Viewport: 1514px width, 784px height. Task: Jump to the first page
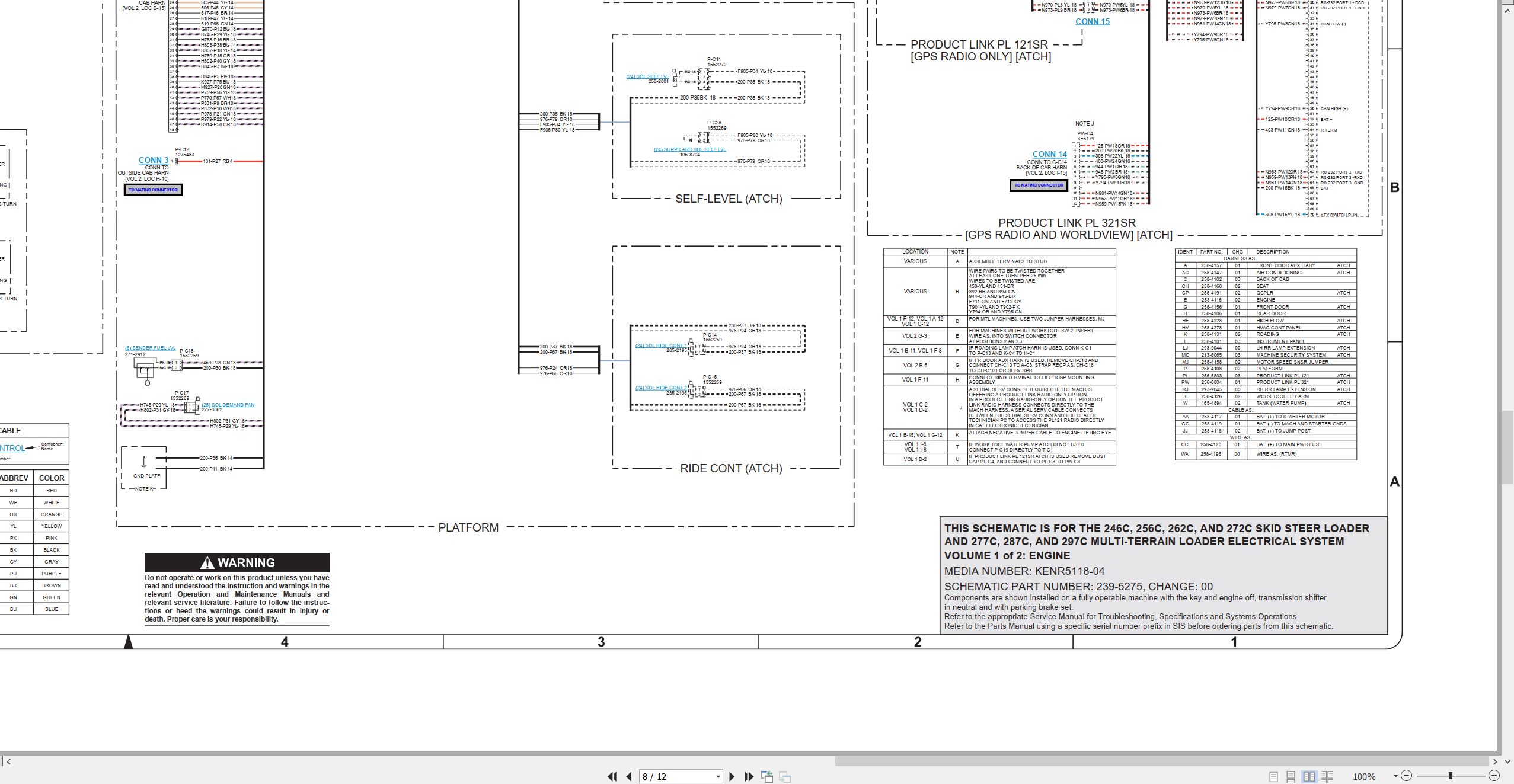[x=612, y=776]
